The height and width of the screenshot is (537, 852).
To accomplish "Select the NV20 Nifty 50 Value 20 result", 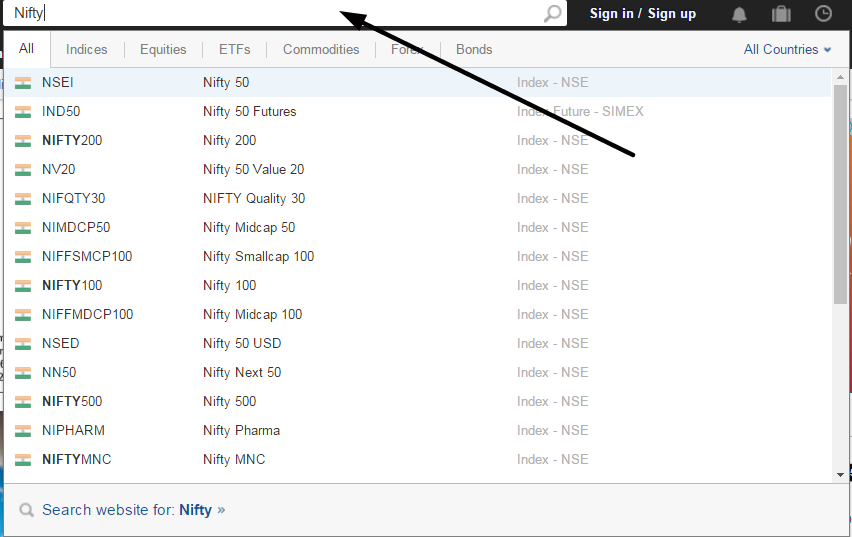I will click(418, 170).
